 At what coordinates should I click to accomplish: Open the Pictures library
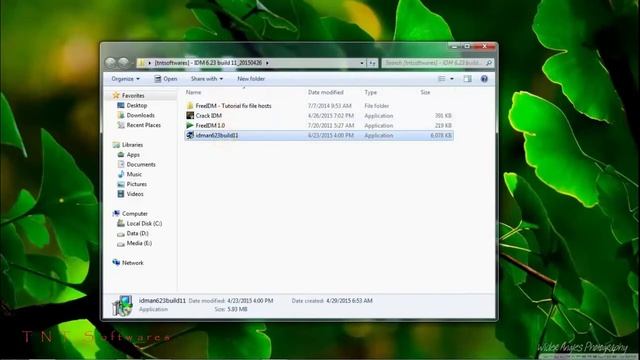tap(136, 184)
